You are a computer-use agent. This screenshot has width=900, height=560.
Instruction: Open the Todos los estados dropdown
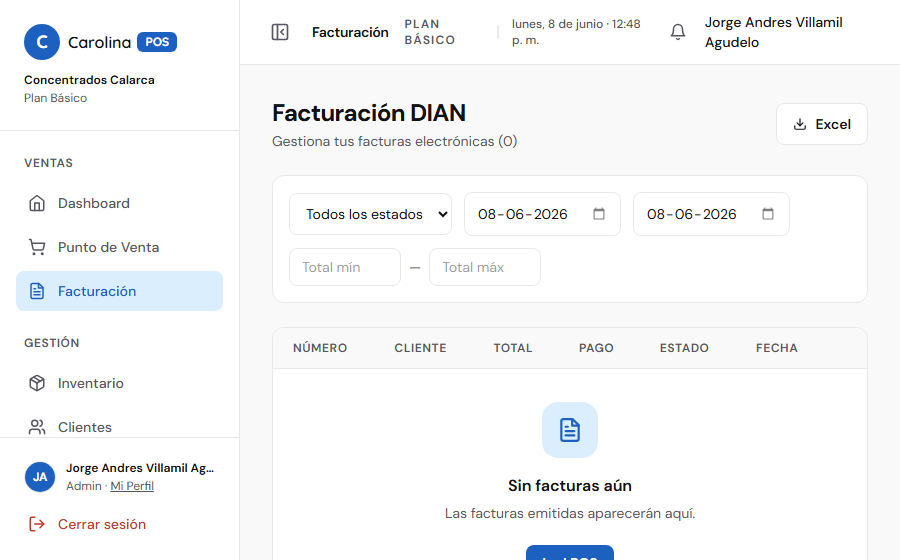point(370,214)
